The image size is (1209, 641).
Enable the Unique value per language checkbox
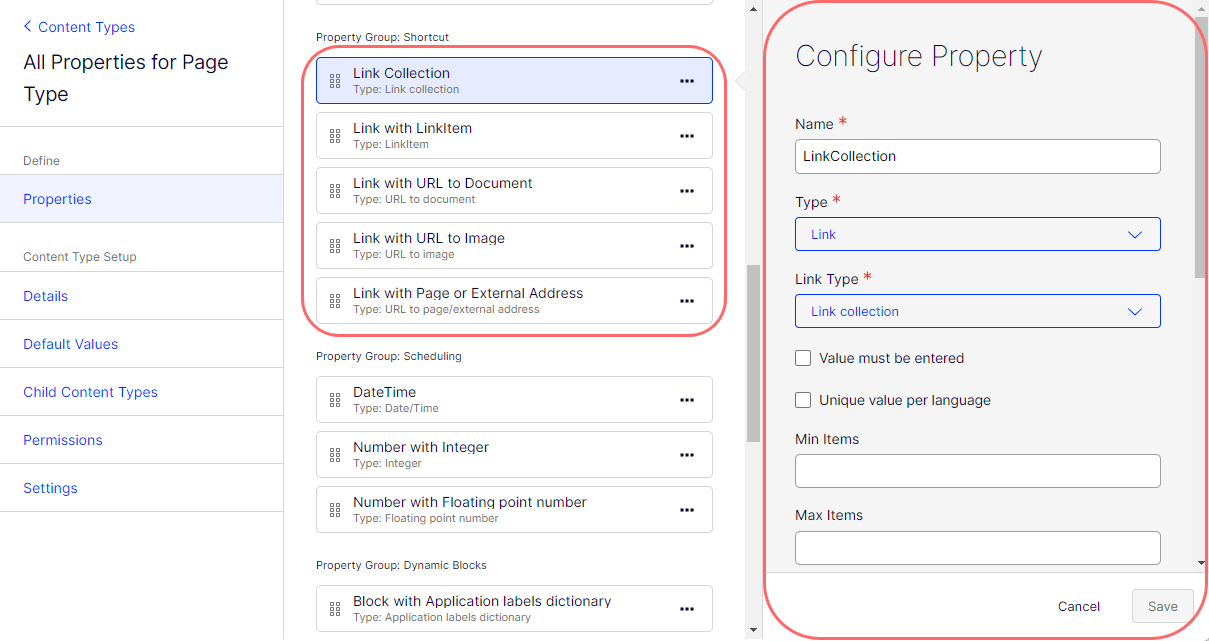click(803, 400)
